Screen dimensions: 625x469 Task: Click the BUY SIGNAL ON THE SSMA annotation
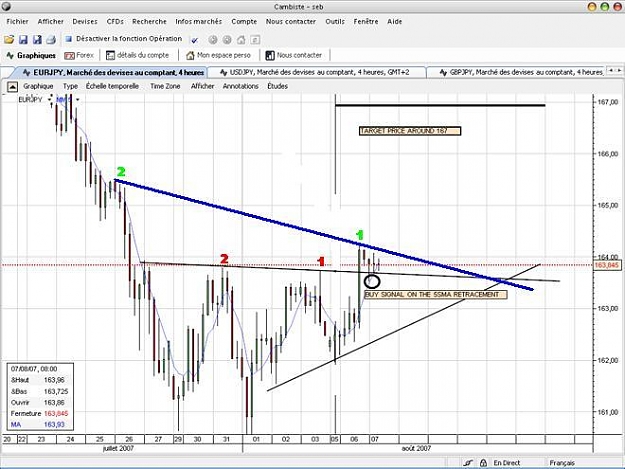pyautogui.click(x=436, y=294)
